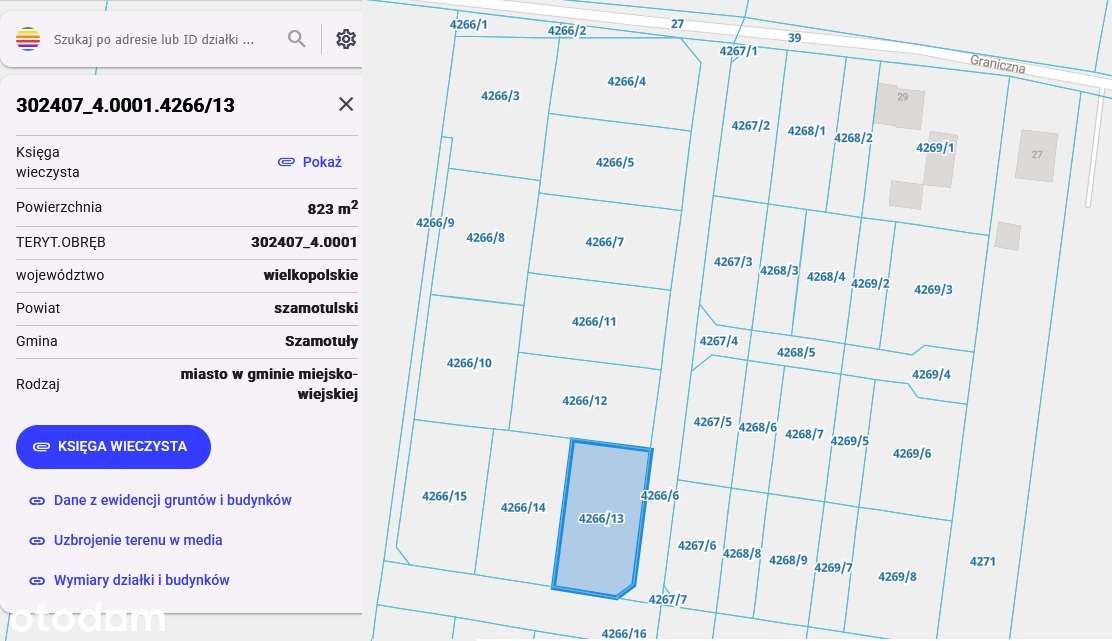This screenshot has height=641, width=1112.
Task: Select parcel 4268/5 on the map
Action: click(x=796, y=352)
